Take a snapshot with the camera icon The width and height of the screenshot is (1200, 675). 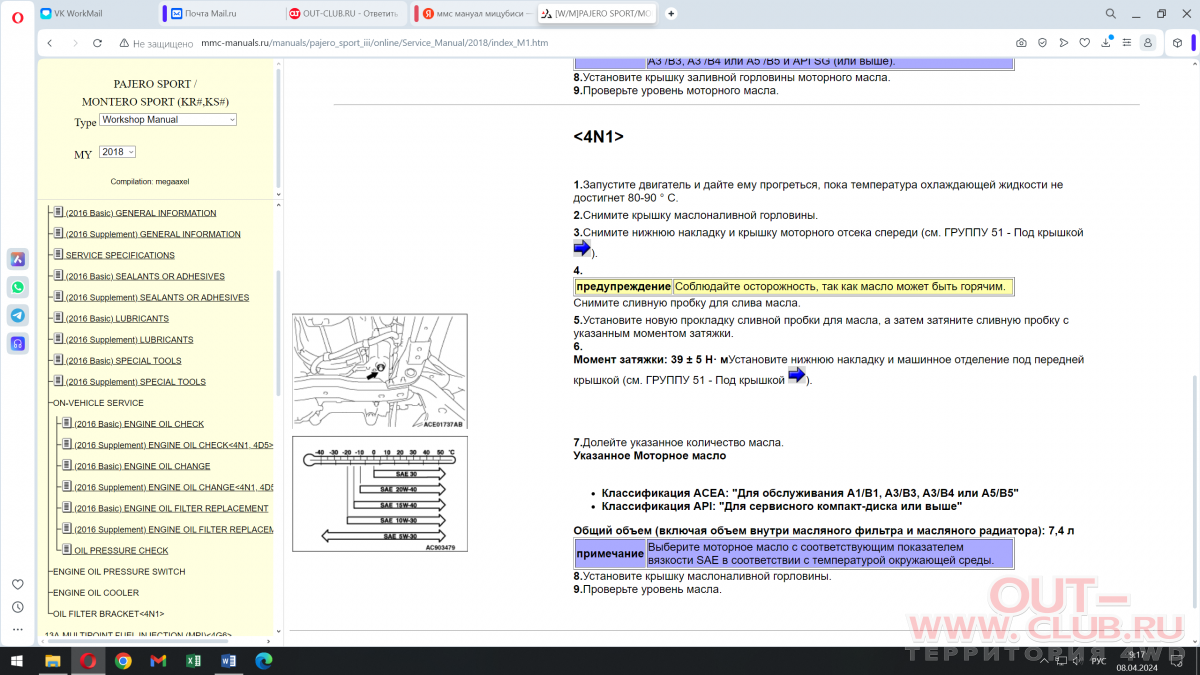click(x=1021, y=43)
